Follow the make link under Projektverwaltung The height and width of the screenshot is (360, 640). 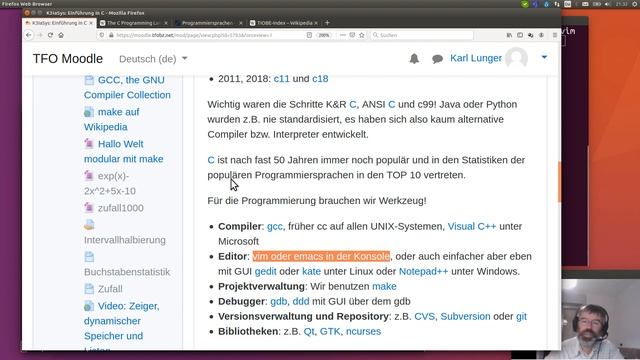384,287
